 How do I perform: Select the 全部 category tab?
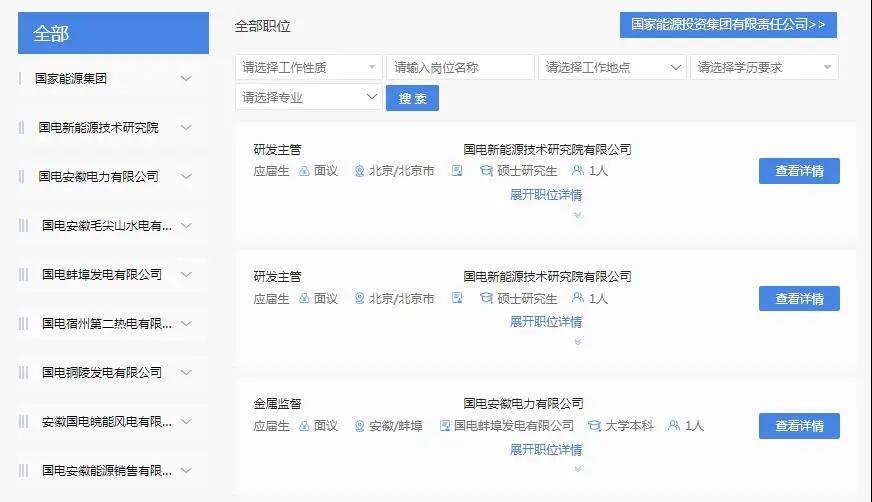pyautogui.click(x=113, y=33)
